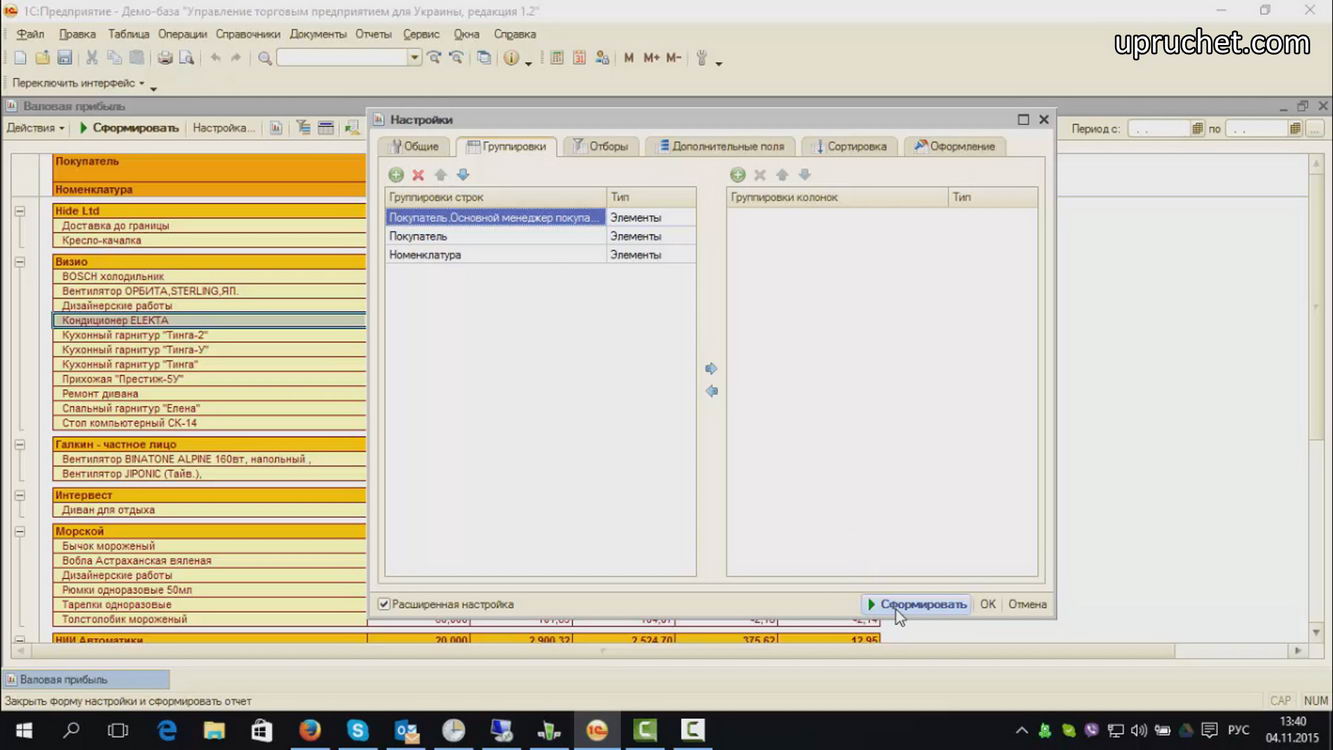Click the group tree icon in report toolbar
Image resolution: width=1333 pixels, height=750 pixels.
[x=303, y=128]
